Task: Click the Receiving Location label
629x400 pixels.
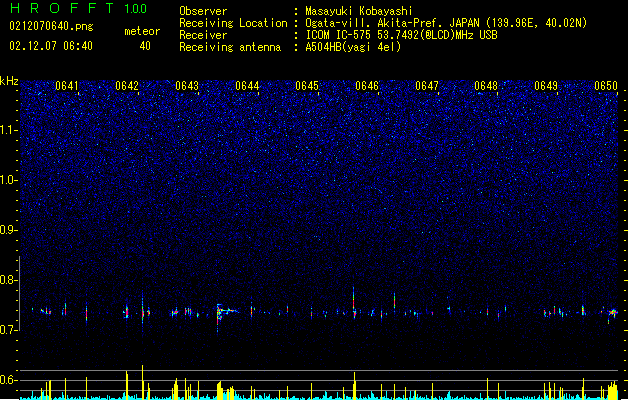Action: tap(233, 23)
